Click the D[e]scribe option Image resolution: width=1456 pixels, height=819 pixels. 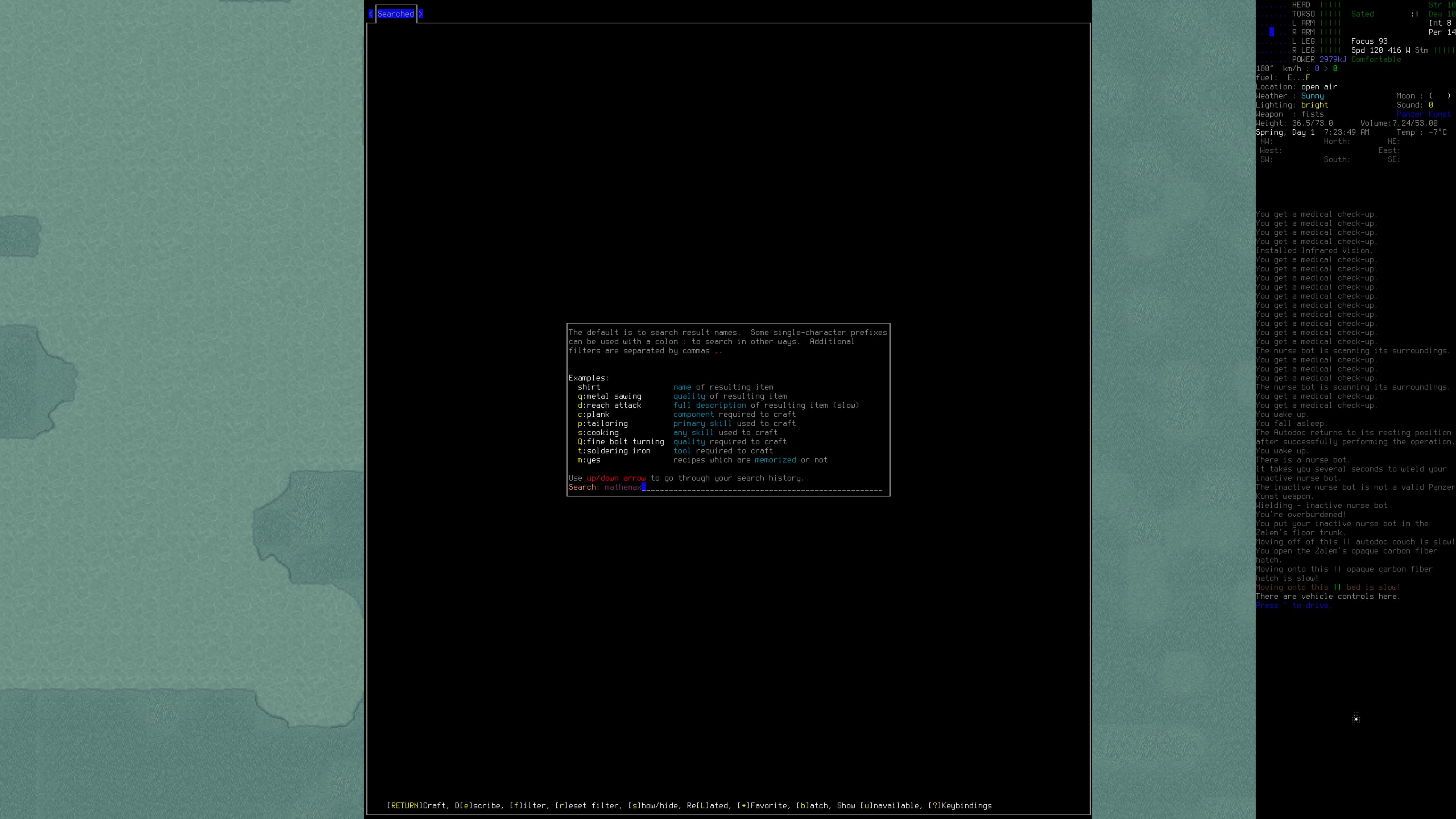pyautogui.click(x=477, y=805)
